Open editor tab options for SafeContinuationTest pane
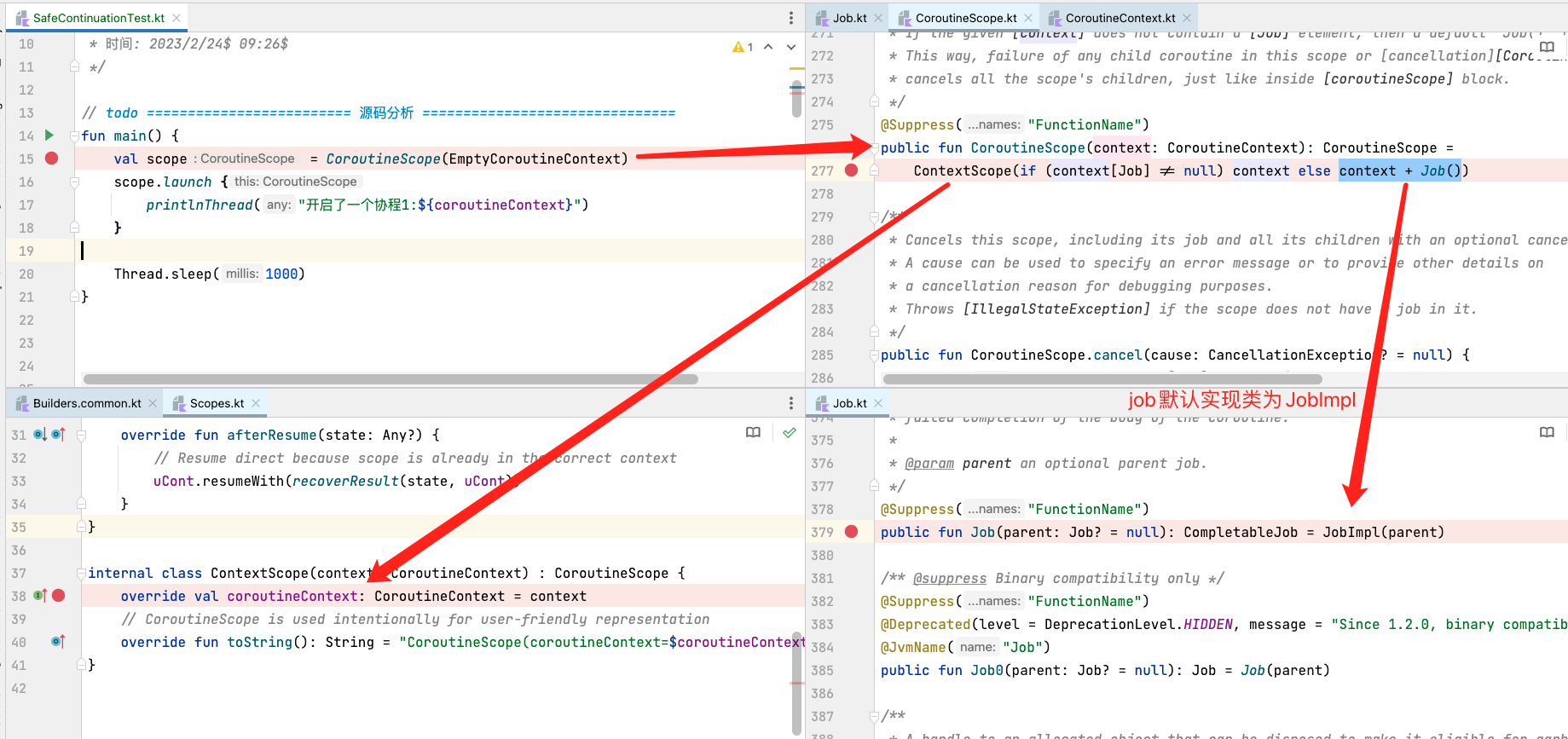This screenshot has height=739, width=1568. tap(791, 18)
